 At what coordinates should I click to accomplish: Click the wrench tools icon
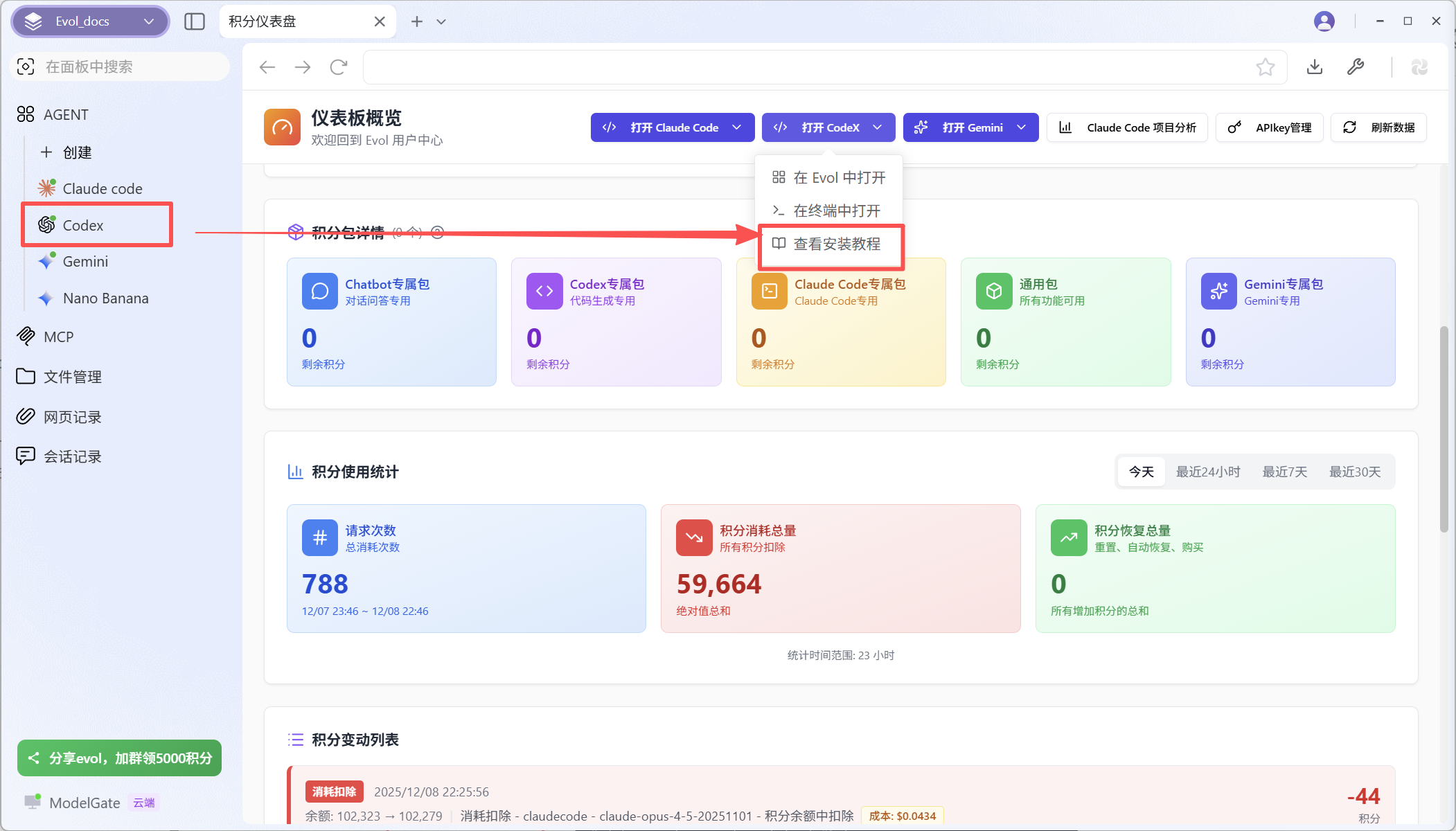pyautogui.click(x=1356, y=67)
